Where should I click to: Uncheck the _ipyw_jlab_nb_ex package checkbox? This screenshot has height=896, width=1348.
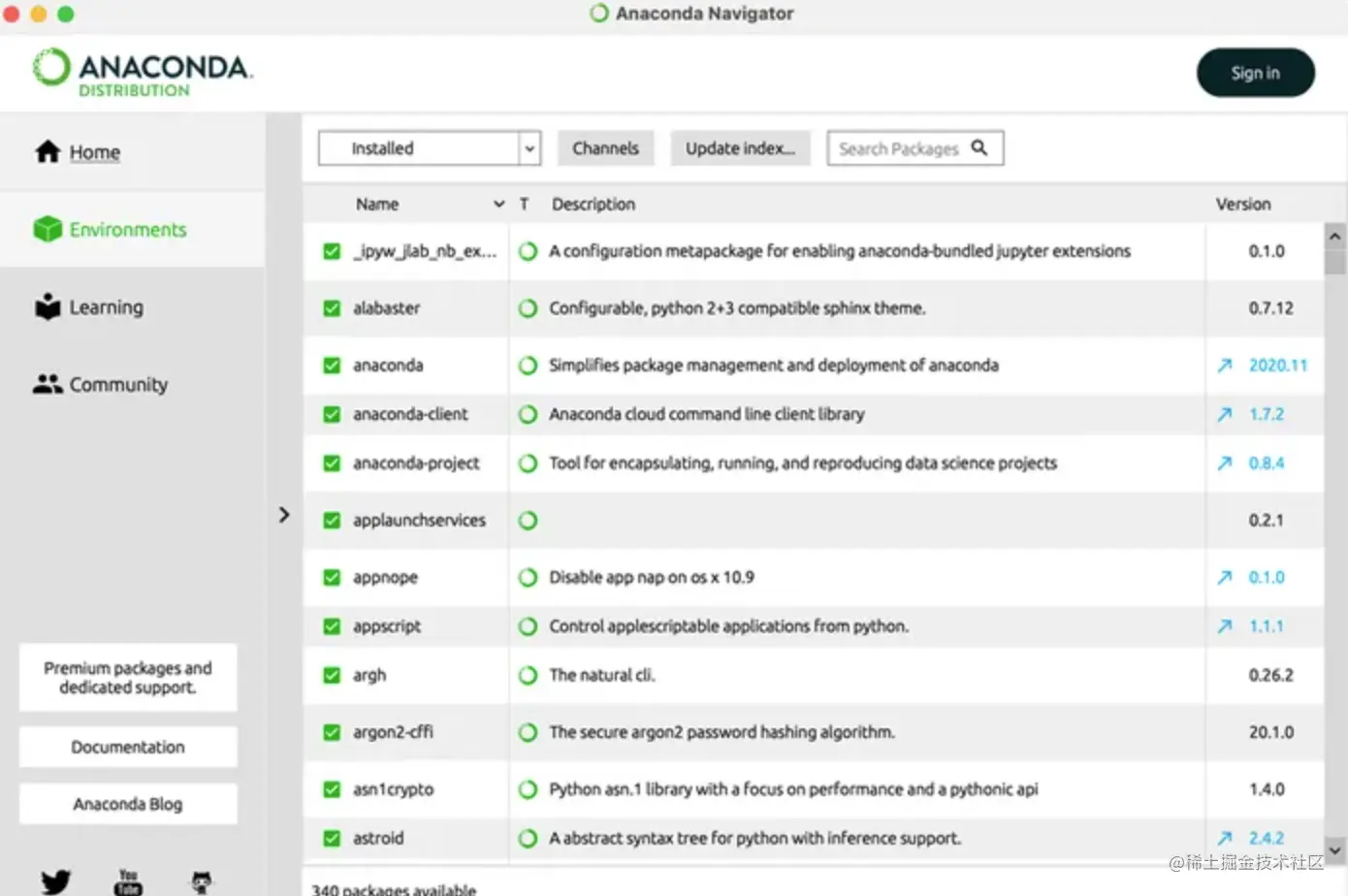tap(332, 251)
